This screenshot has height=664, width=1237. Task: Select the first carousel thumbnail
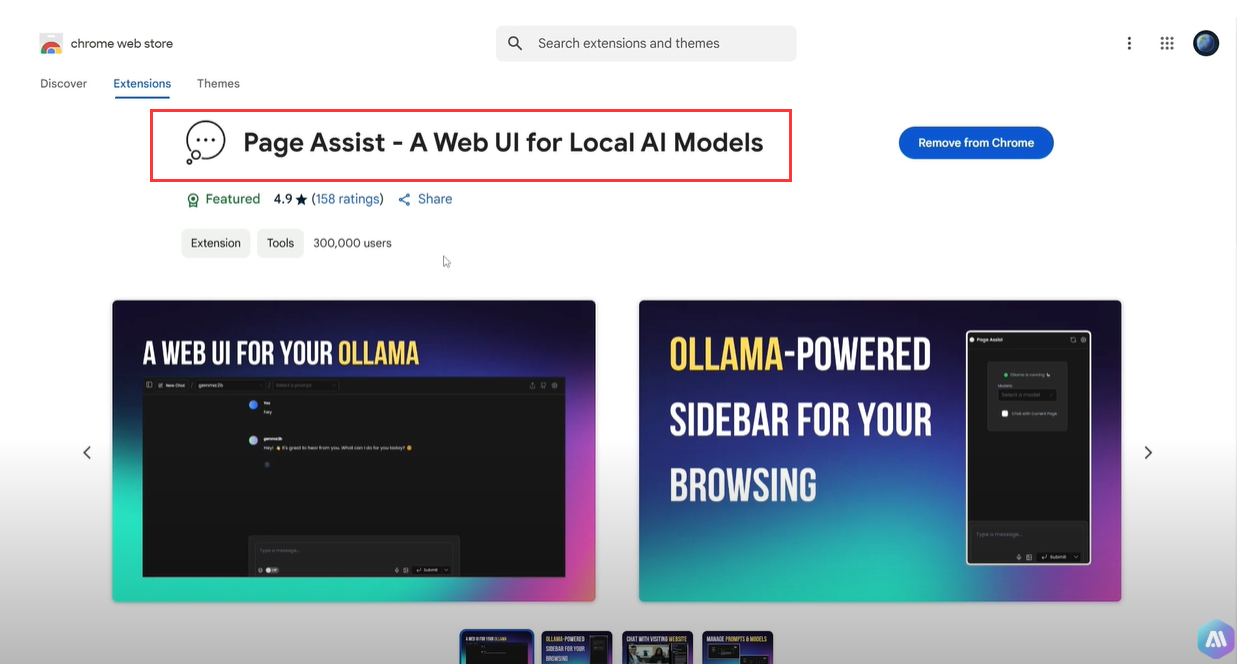click(497, 647)
